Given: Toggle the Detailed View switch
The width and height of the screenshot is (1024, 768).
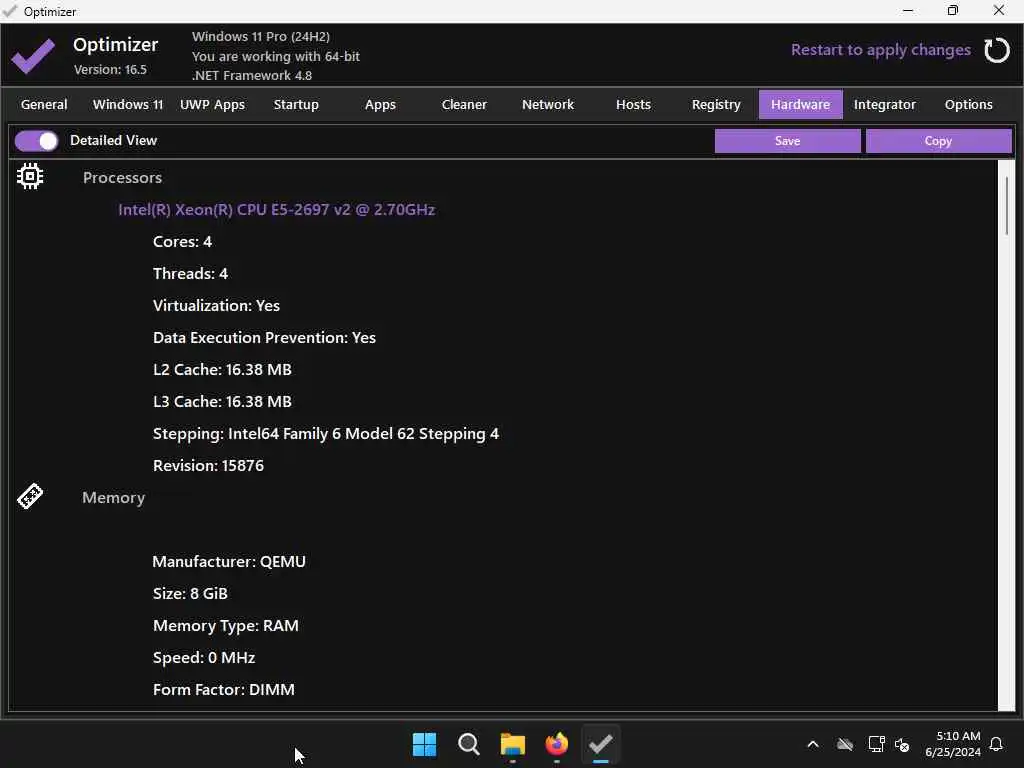Looking at the screenshot, I should [37, 140].
